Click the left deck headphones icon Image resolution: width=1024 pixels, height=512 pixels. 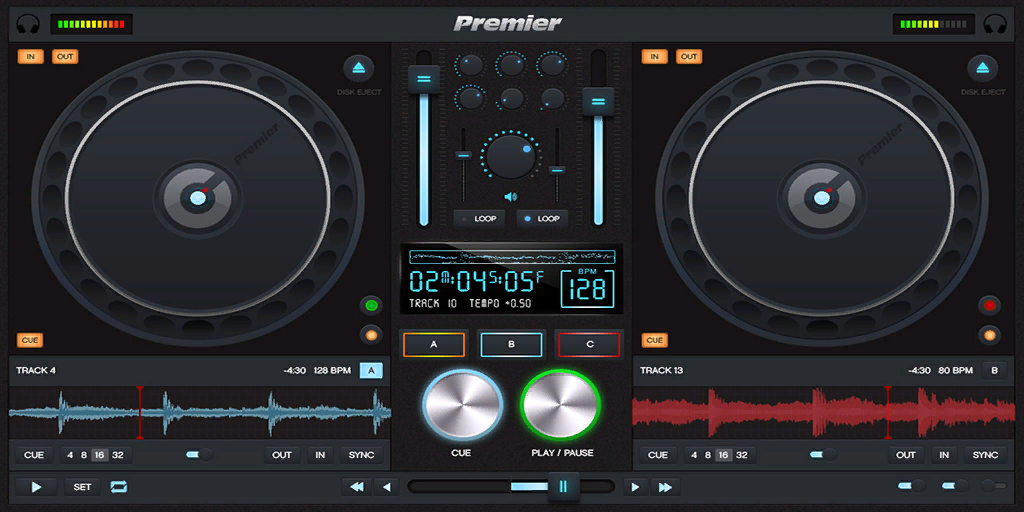coord(28,25)
